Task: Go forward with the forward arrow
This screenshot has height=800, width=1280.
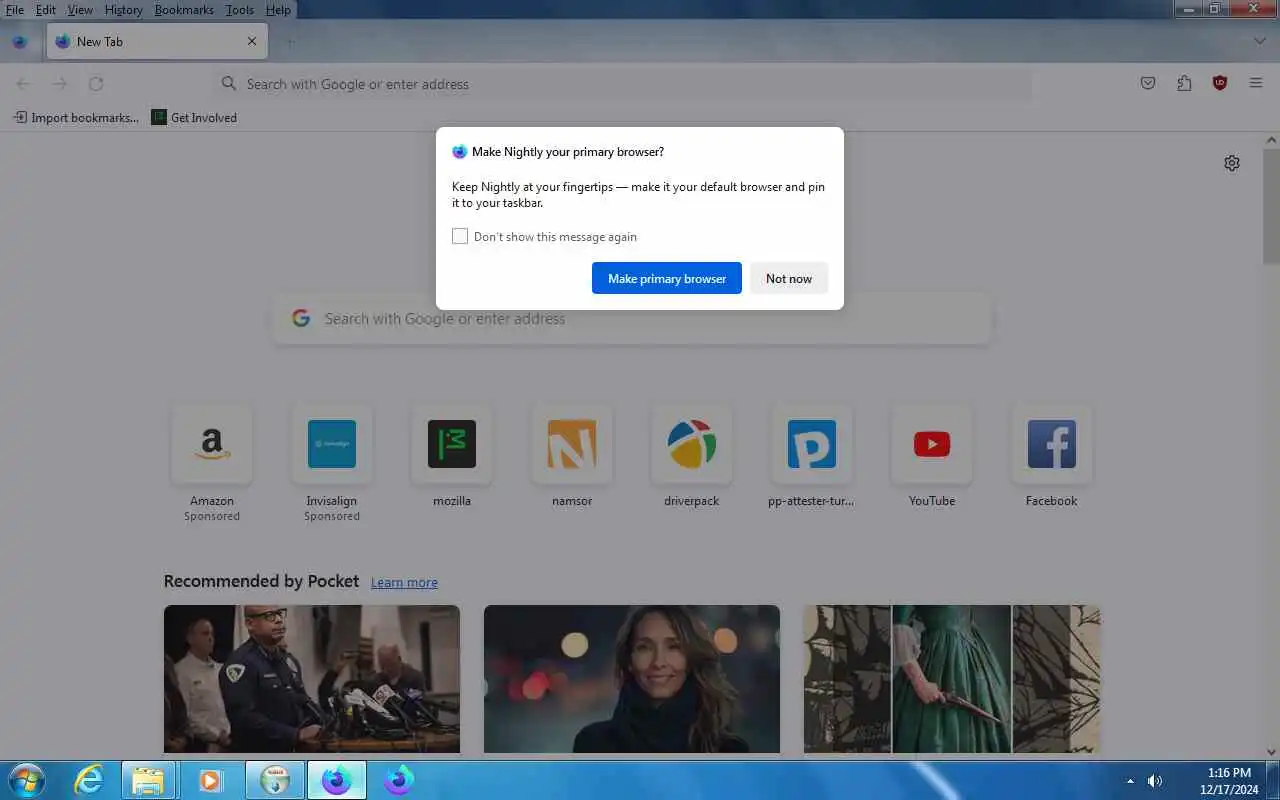Action: click(x=60, y=84)
